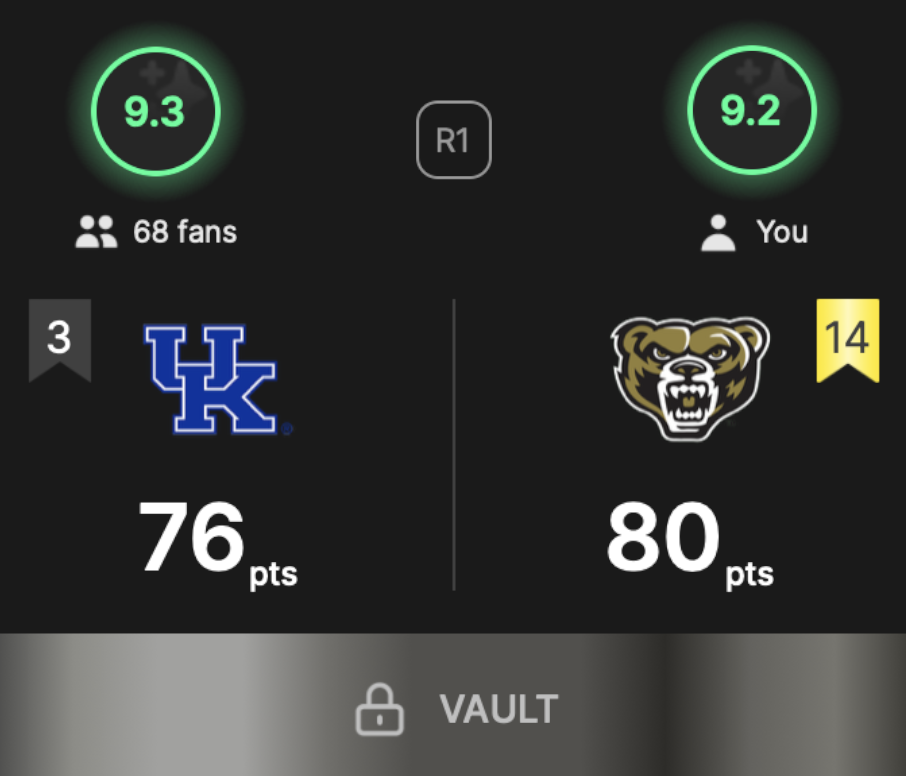Click the You label
The height and width of the screenshot is (776, 906).
(782, 232)
